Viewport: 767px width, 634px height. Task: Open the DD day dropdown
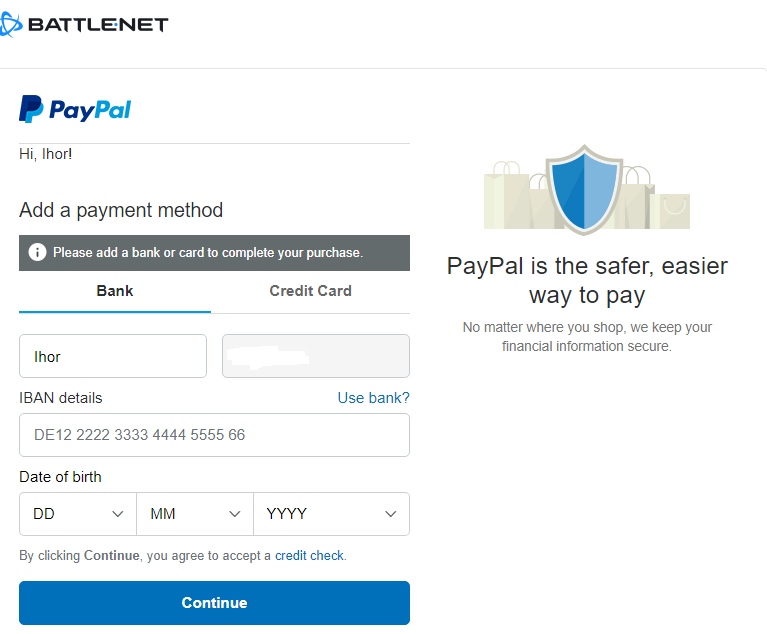click(x=78, y=514)
